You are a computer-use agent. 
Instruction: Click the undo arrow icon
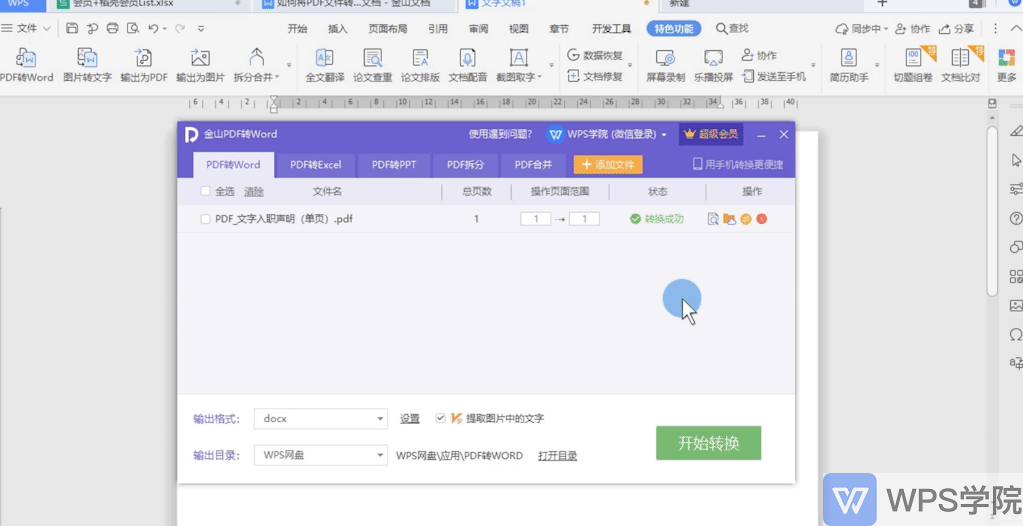153,28
